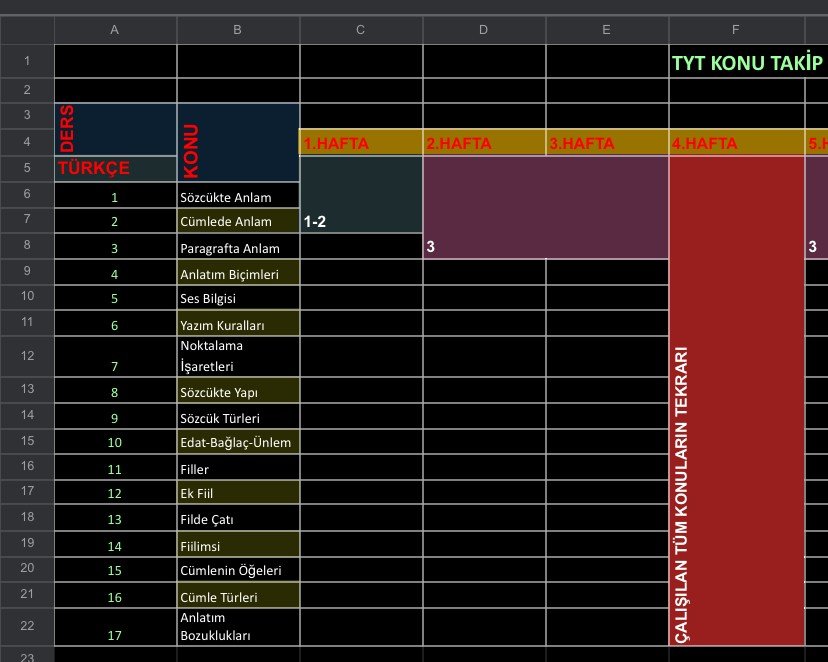Select the column A header
This screenshot has width=828, height=662.
tap(115, 30)
